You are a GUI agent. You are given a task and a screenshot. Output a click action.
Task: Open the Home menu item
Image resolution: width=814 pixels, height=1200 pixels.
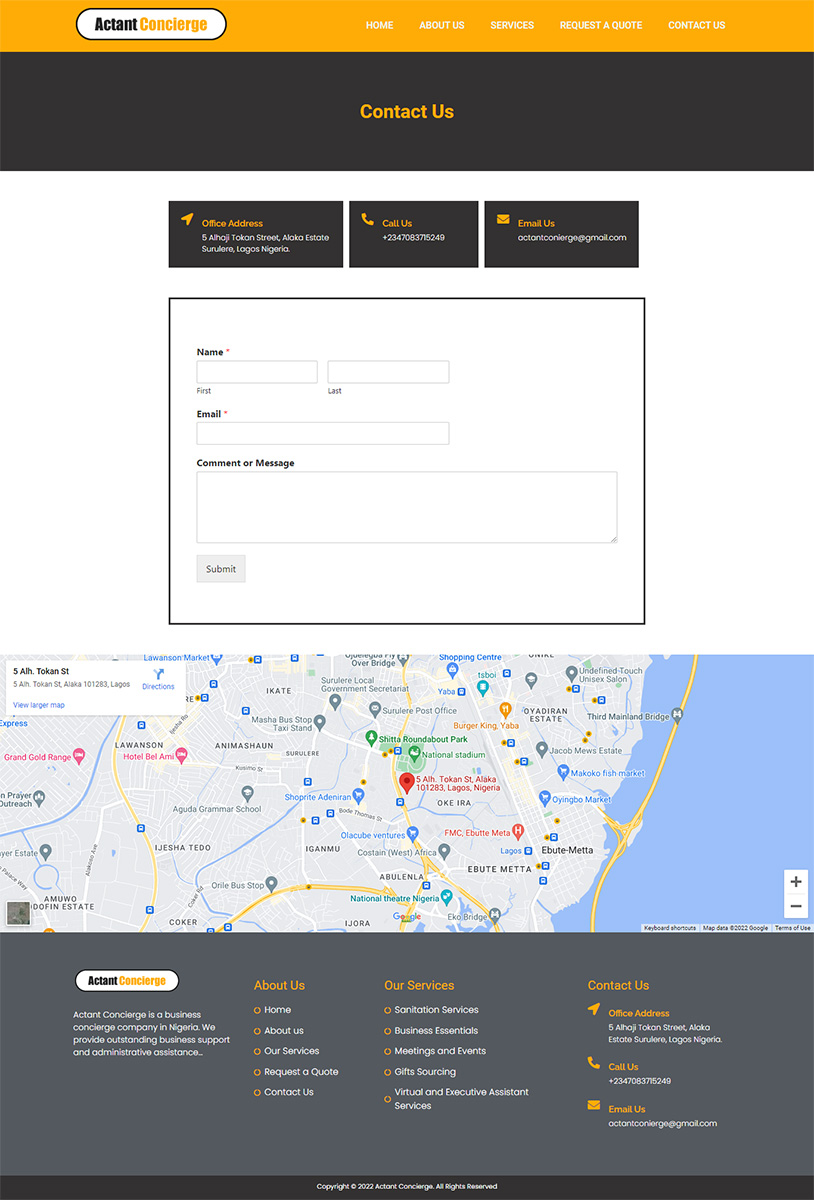[379, 25]
